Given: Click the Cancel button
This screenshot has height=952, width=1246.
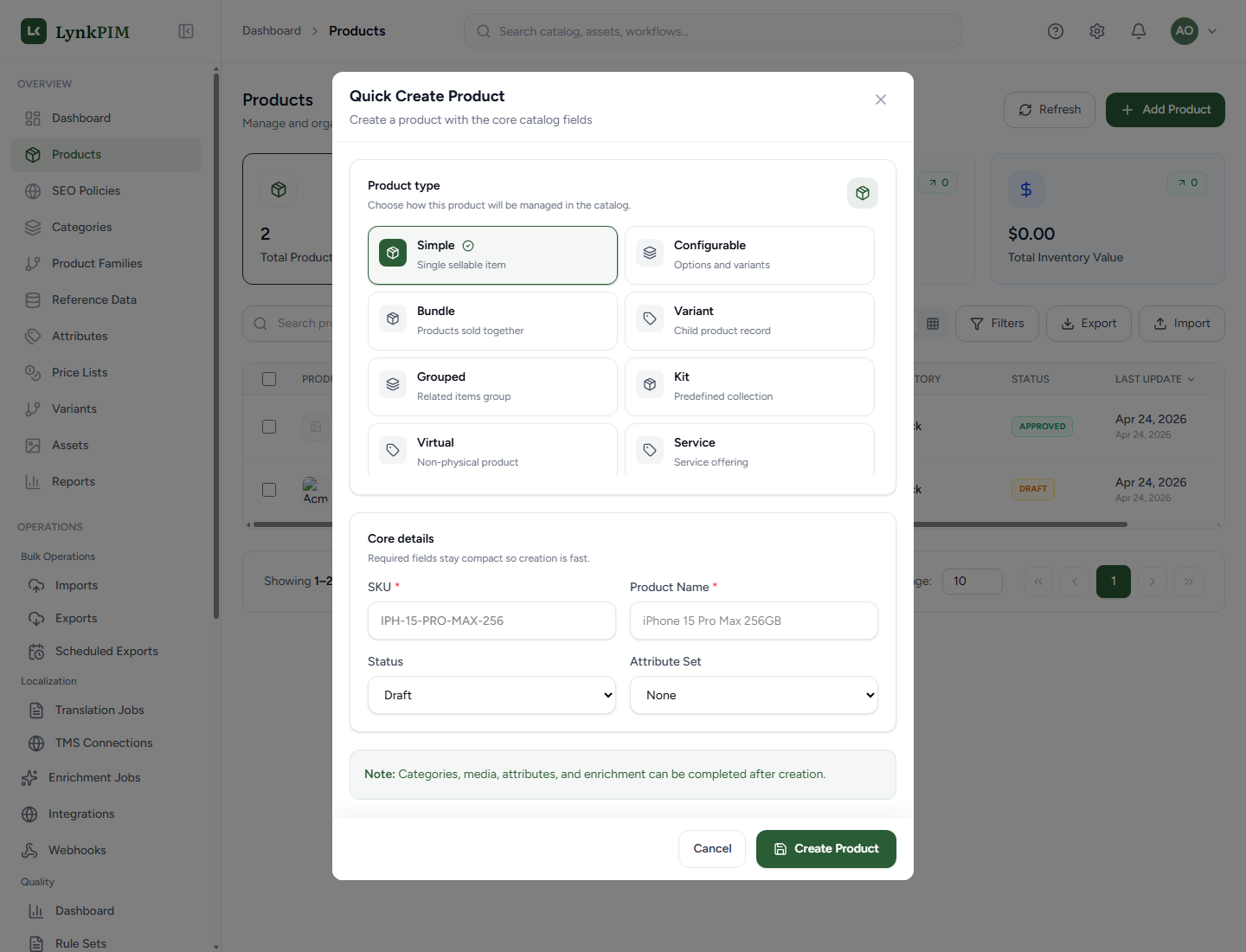Looking at the screenshot, I should click(x=712, y=849).
